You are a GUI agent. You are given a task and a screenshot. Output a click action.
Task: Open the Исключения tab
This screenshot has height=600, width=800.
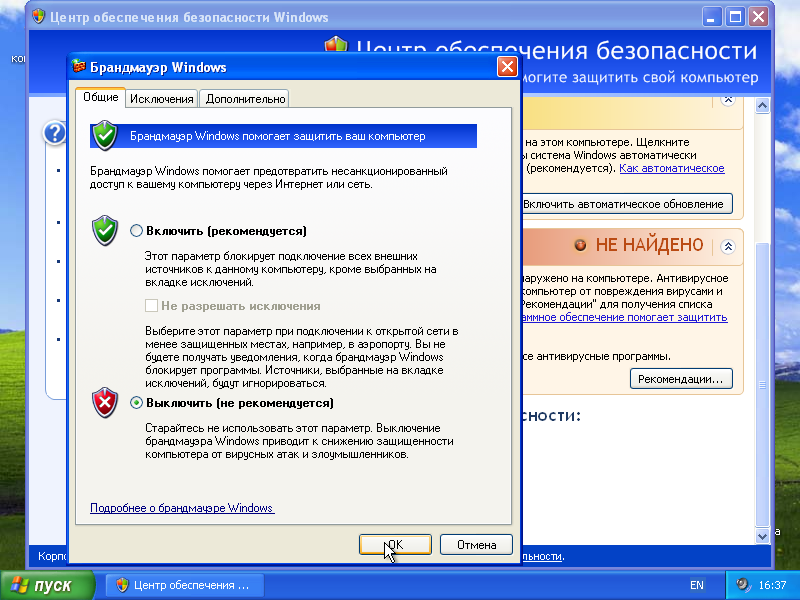(x=162, y=99)
